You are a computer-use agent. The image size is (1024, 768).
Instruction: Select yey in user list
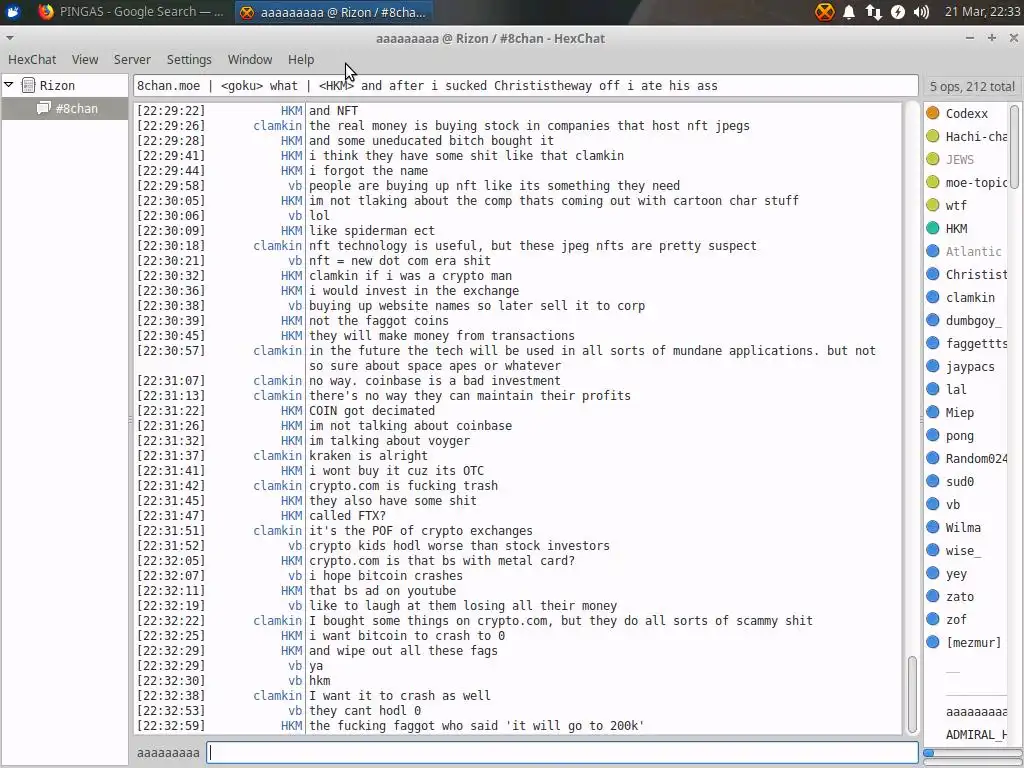coord(967,573)
